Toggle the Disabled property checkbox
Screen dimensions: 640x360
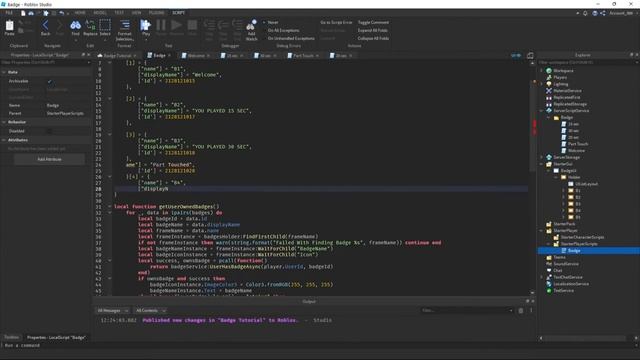pos(49,131)
